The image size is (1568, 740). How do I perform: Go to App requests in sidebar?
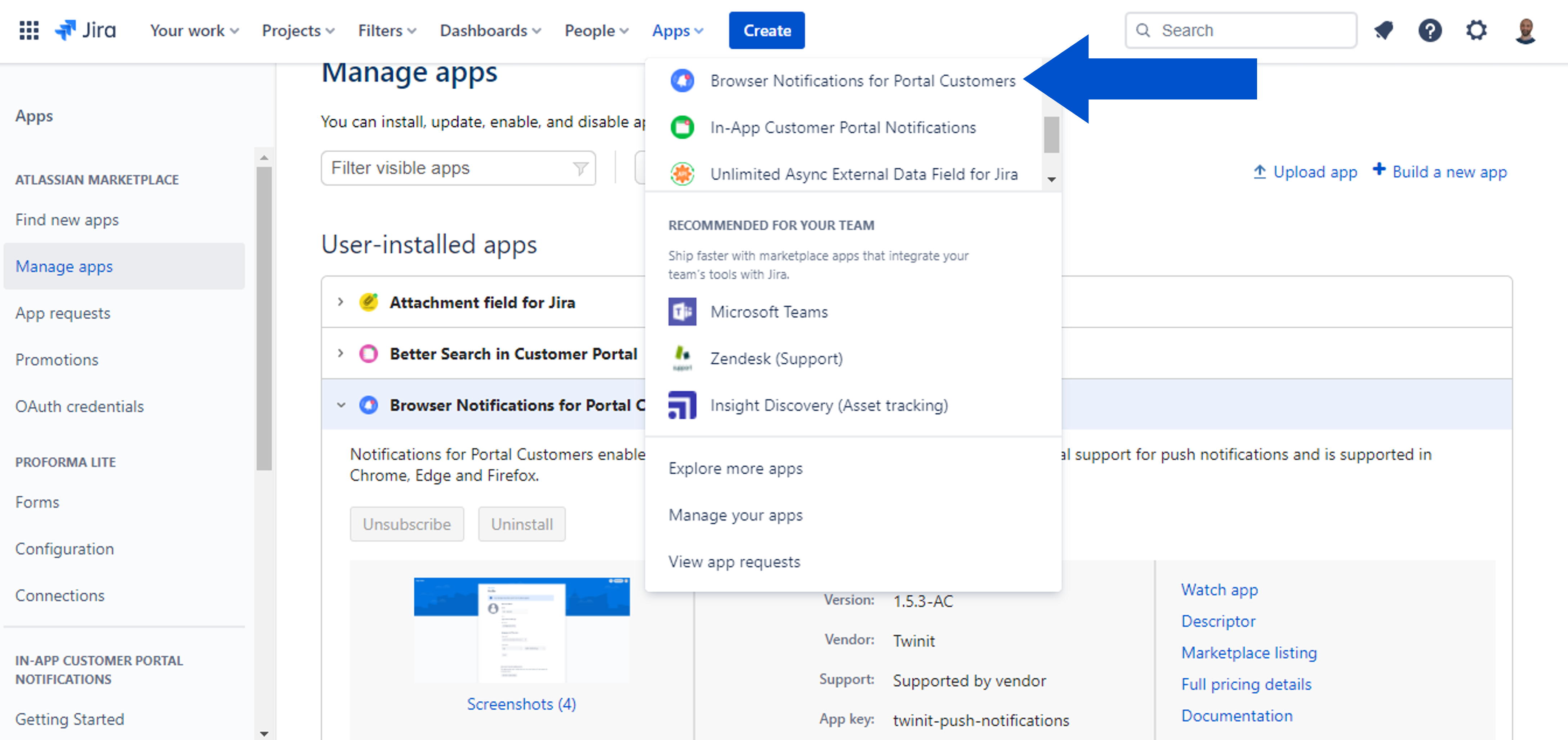pos(124,313)
